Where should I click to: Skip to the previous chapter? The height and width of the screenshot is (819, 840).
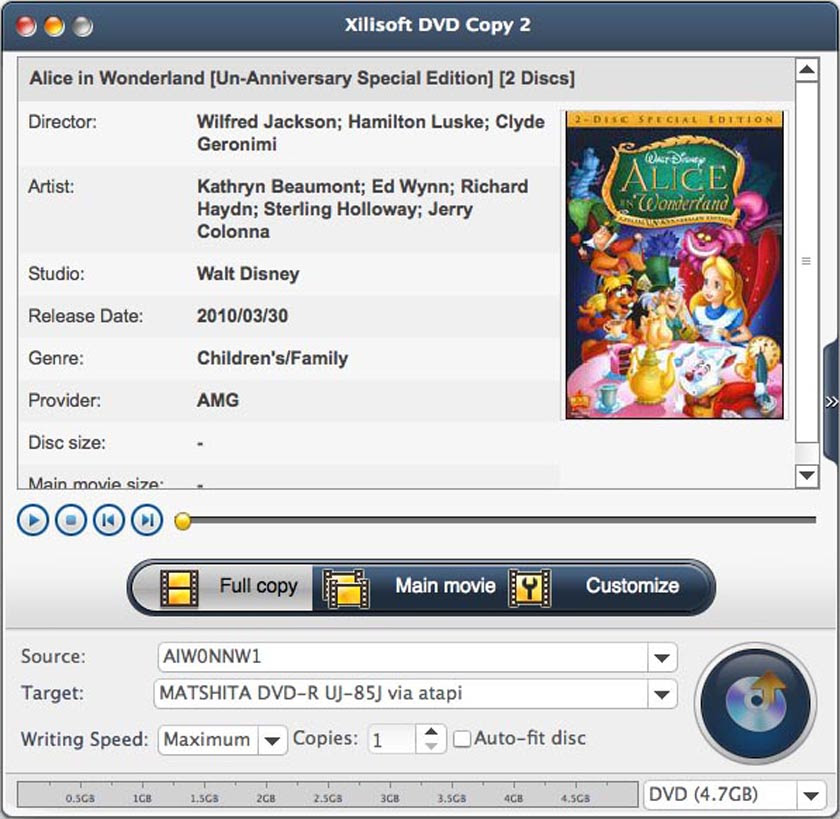point(108,520)
